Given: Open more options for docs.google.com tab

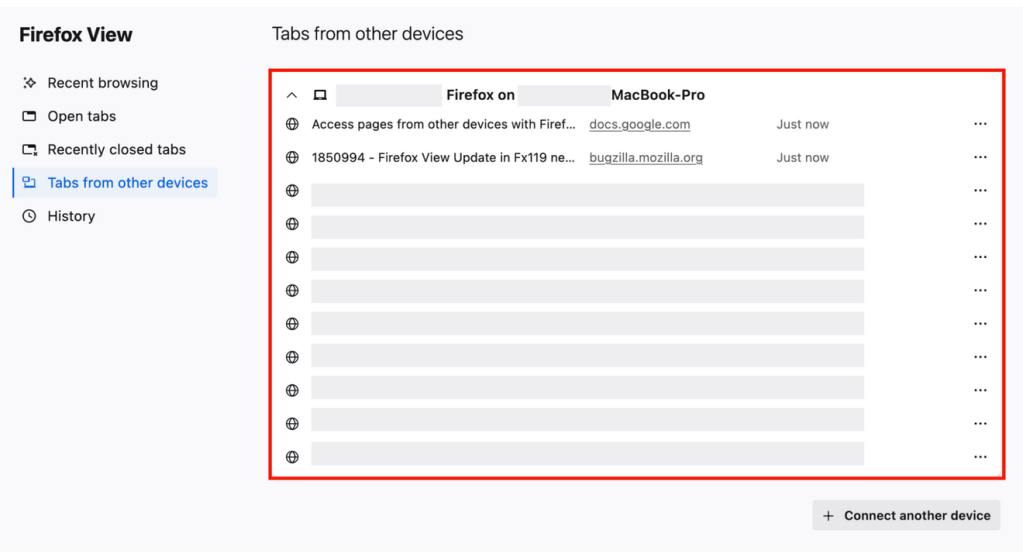Looking at the screenshot, I should 980,125.
